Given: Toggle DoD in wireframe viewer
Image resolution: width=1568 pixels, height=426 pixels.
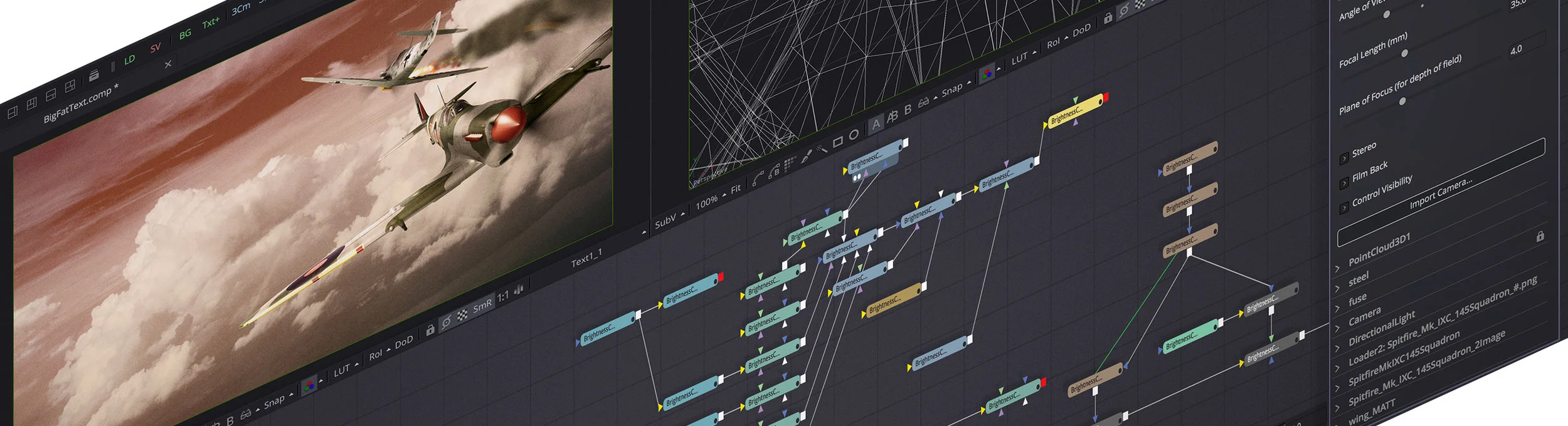Looking at the screenshot, I should click(1081, 31).
